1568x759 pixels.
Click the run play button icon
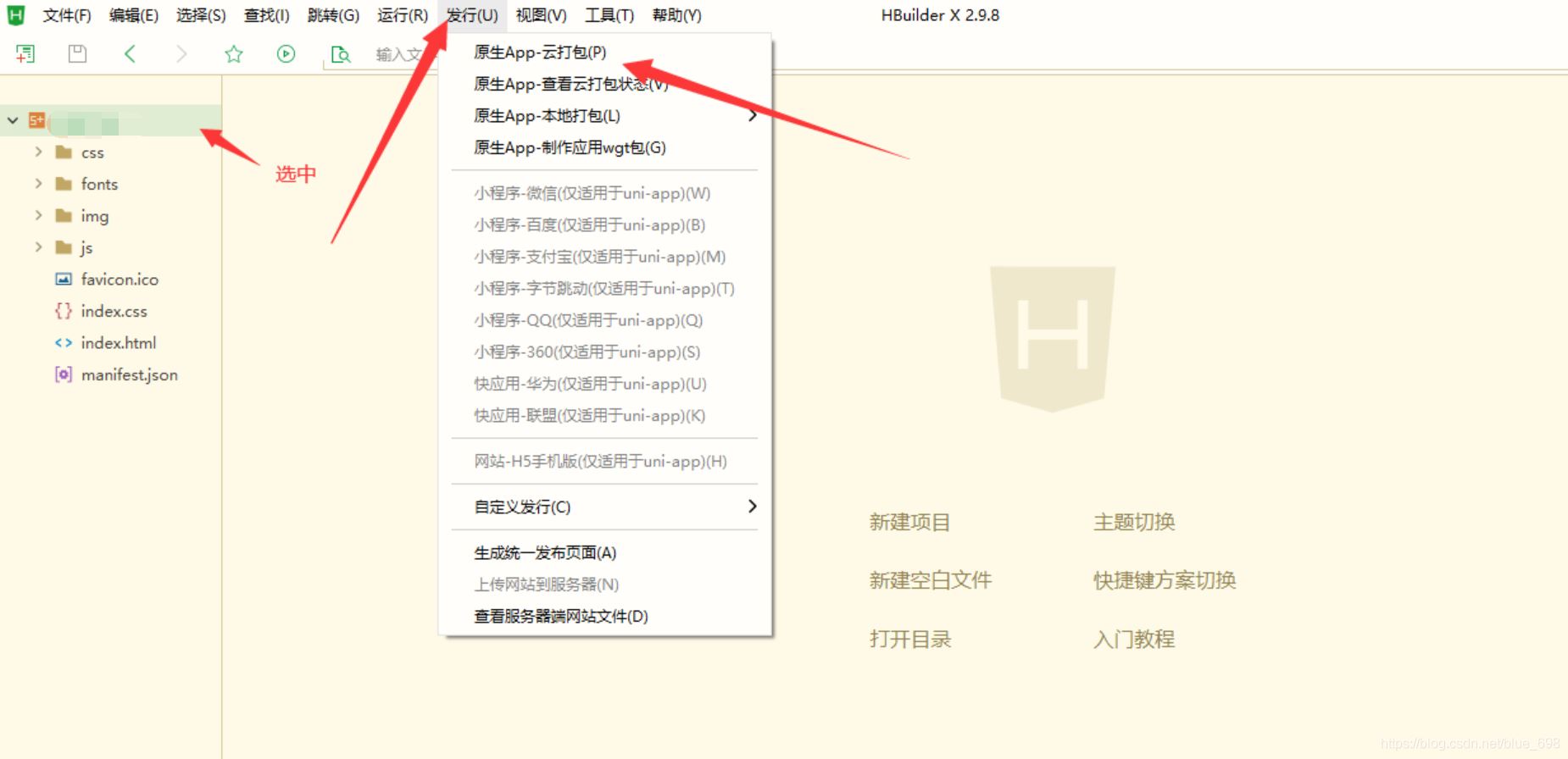tap(286, 54)
